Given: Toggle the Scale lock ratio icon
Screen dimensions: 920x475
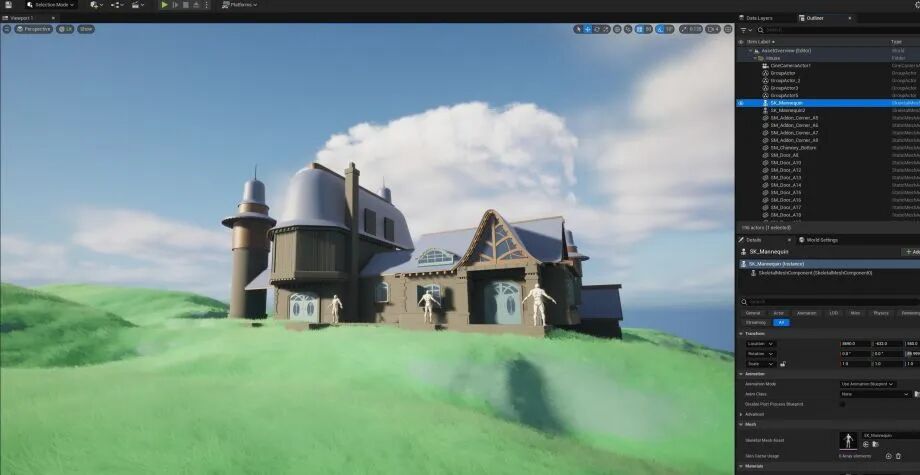Looking at the screenshot, I should 783,364.
